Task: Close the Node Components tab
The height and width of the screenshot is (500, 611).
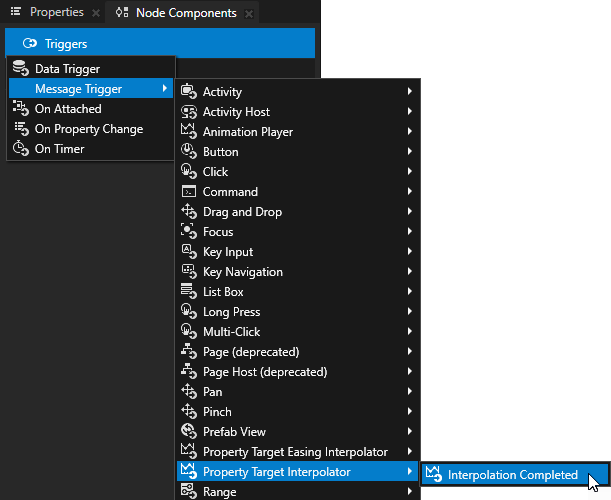Action: coord(248,14)
